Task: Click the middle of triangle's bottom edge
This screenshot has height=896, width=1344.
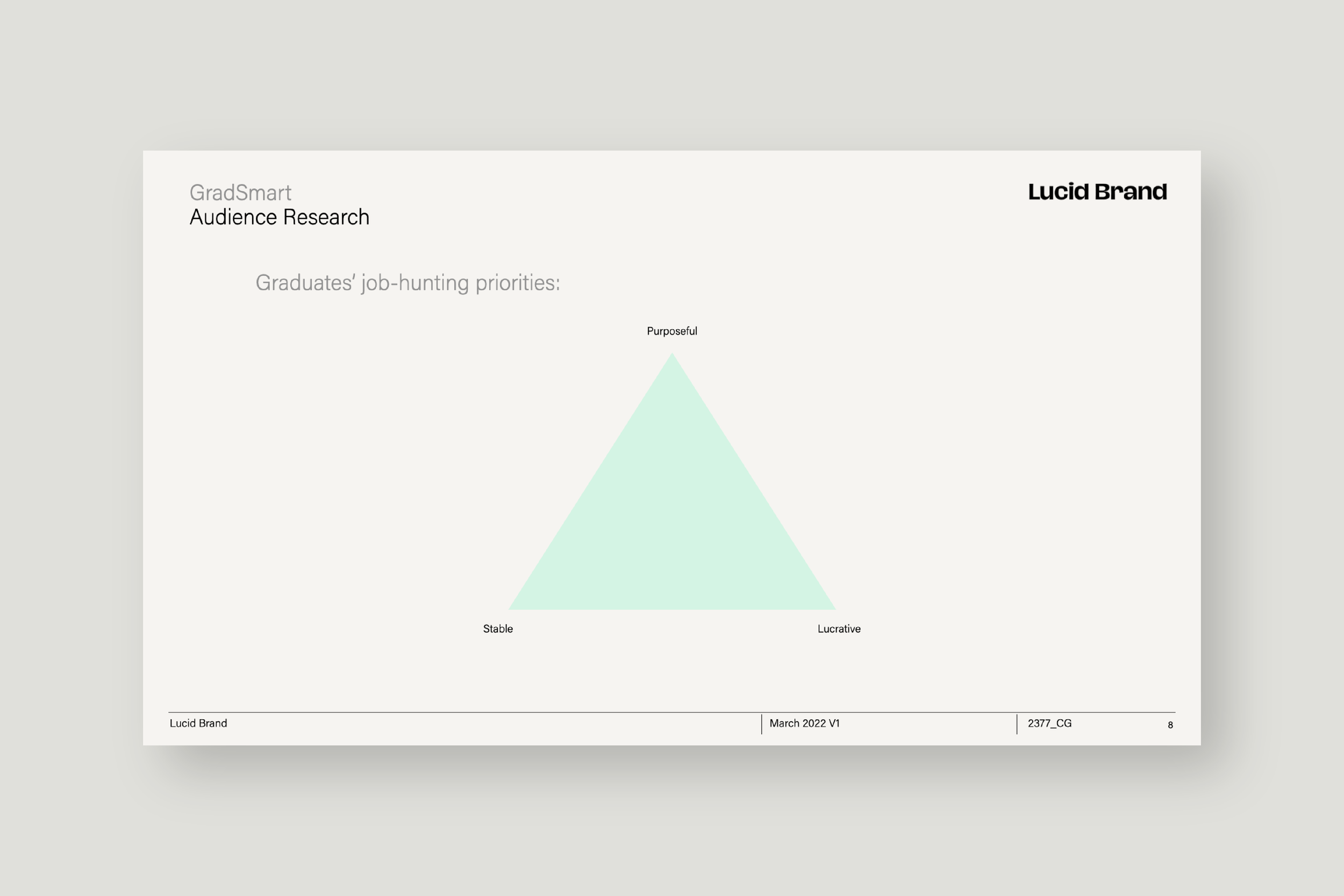Action: [672, 608]
